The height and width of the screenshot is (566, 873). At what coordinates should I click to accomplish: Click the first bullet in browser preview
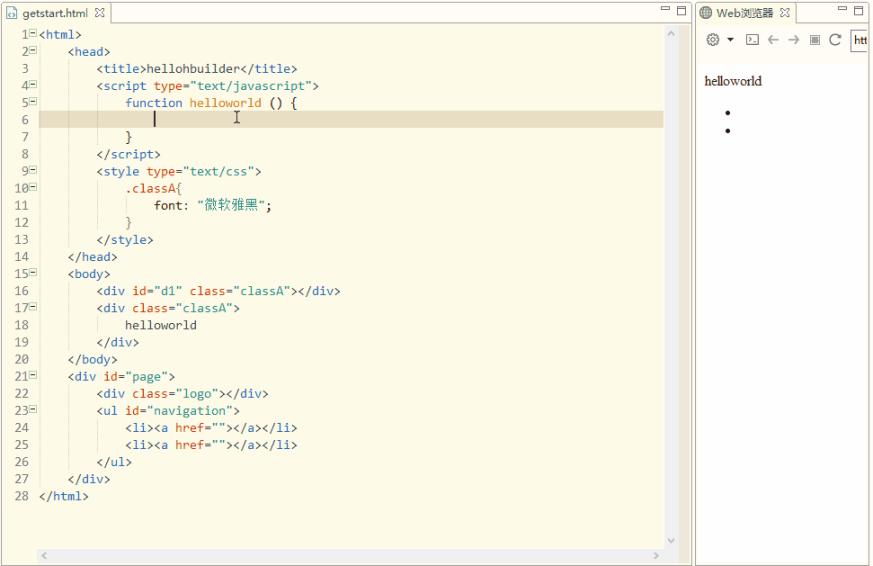click(728, 113)
